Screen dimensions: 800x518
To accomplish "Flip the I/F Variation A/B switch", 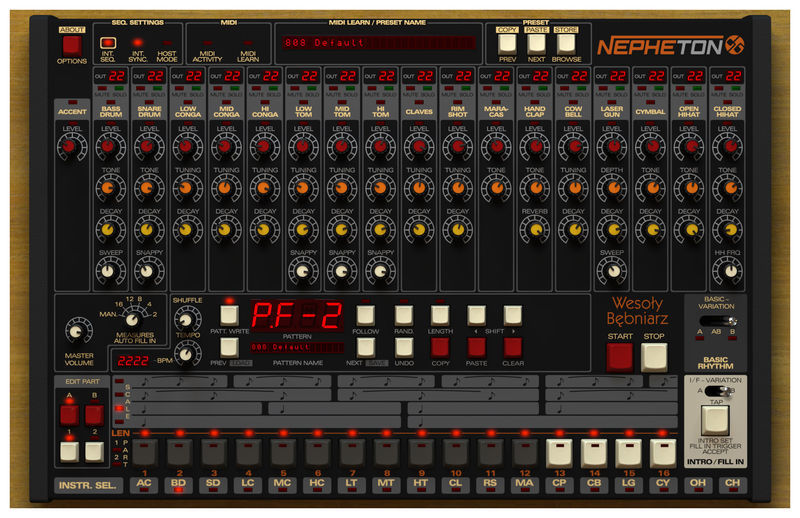I will click(x=719, y=391).
